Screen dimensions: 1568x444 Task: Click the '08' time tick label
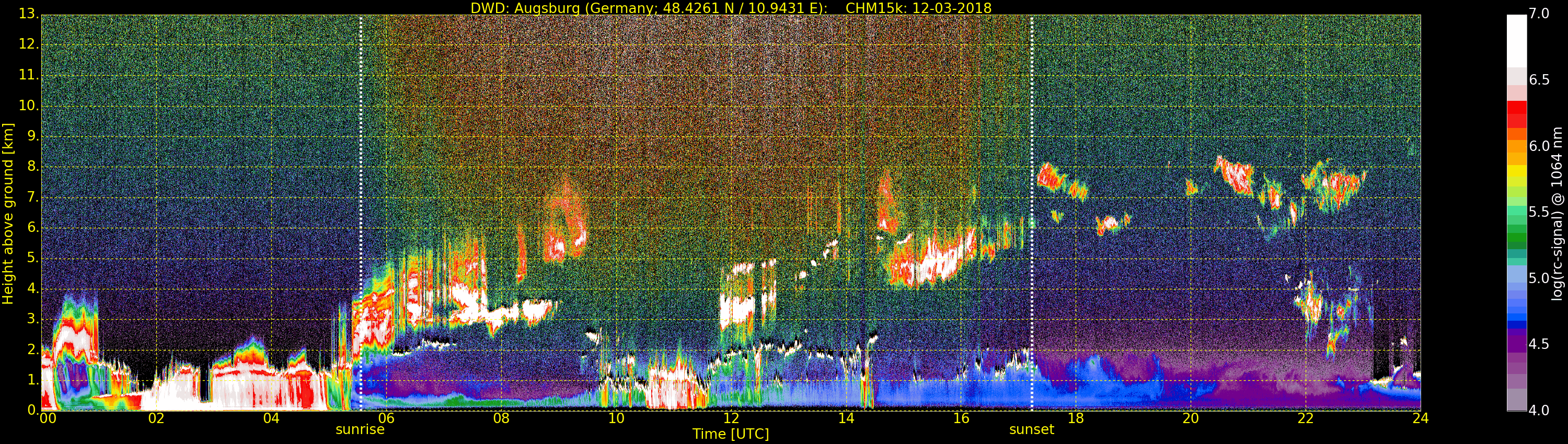[x=501, y=418]
